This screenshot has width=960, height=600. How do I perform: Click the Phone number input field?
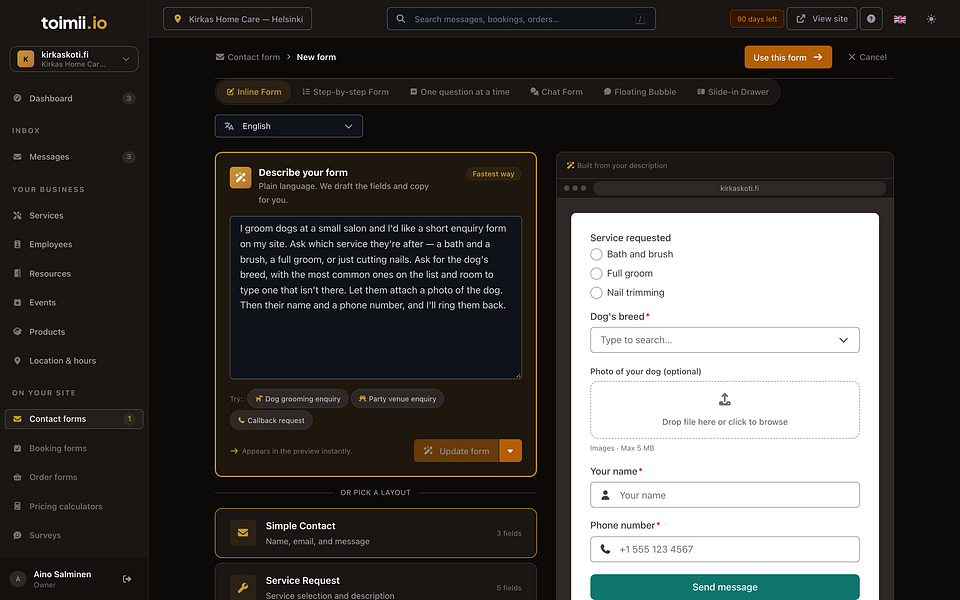[724, 549]
